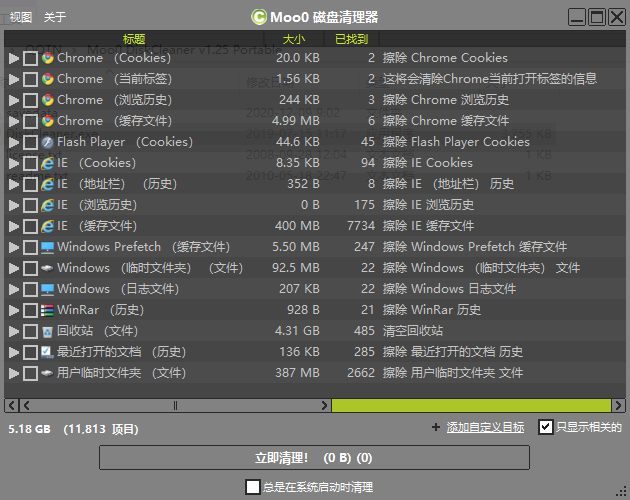Click the 2662 found count for 用户临时文件夹
The height and width of the screenshot is (500, 630).
(x=361, y=373)
